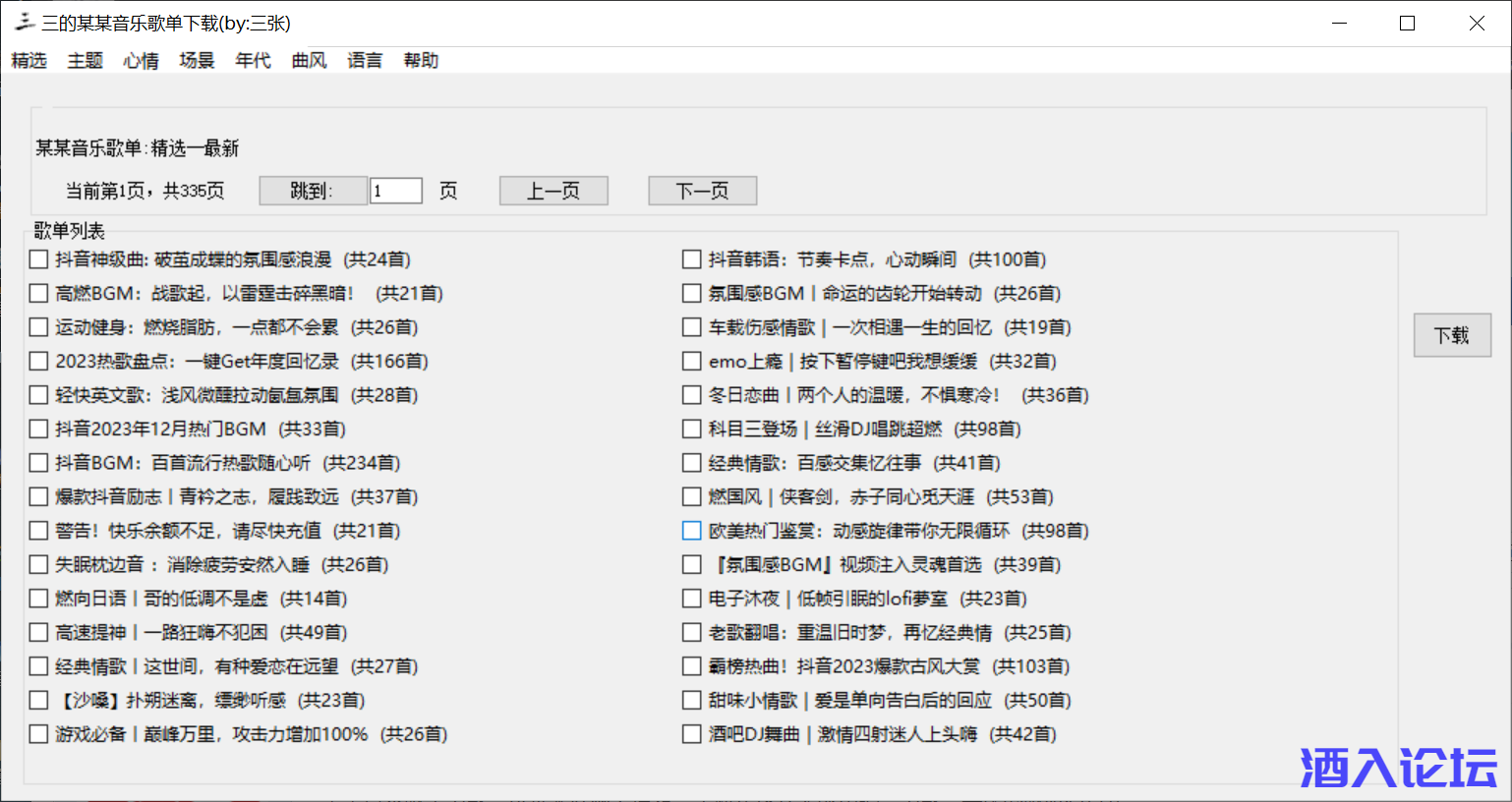Check the 抖音韩语 playlist checkbox
Screen dimensions: 1512x802
(x=692, y=259)
